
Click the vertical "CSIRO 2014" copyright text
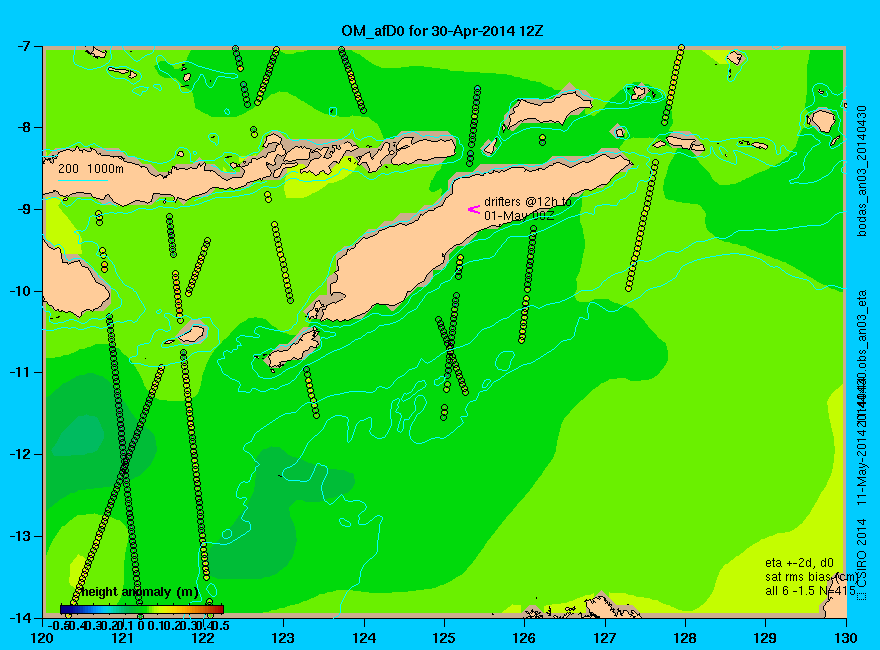[x=862, y=553]
